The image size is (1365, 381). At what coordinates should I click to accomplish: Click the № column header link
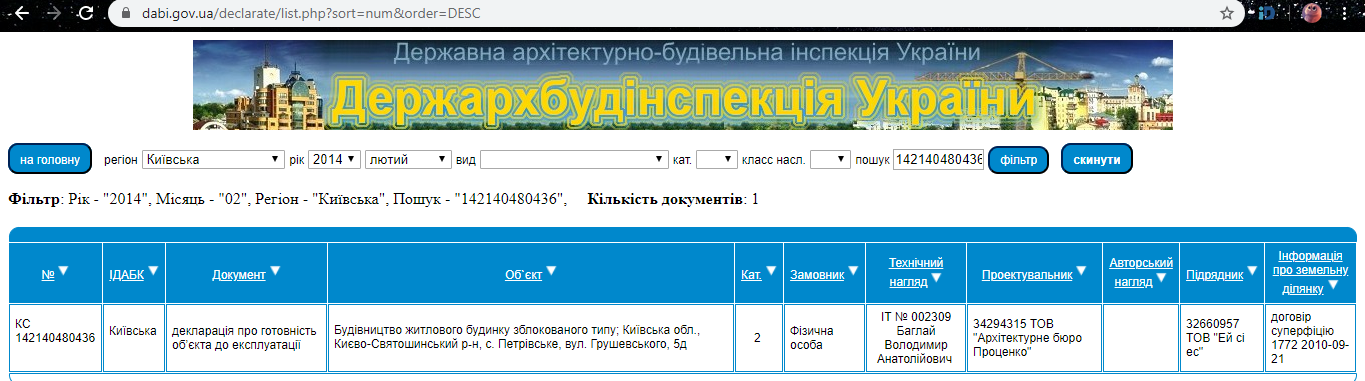tap(47, 274)
